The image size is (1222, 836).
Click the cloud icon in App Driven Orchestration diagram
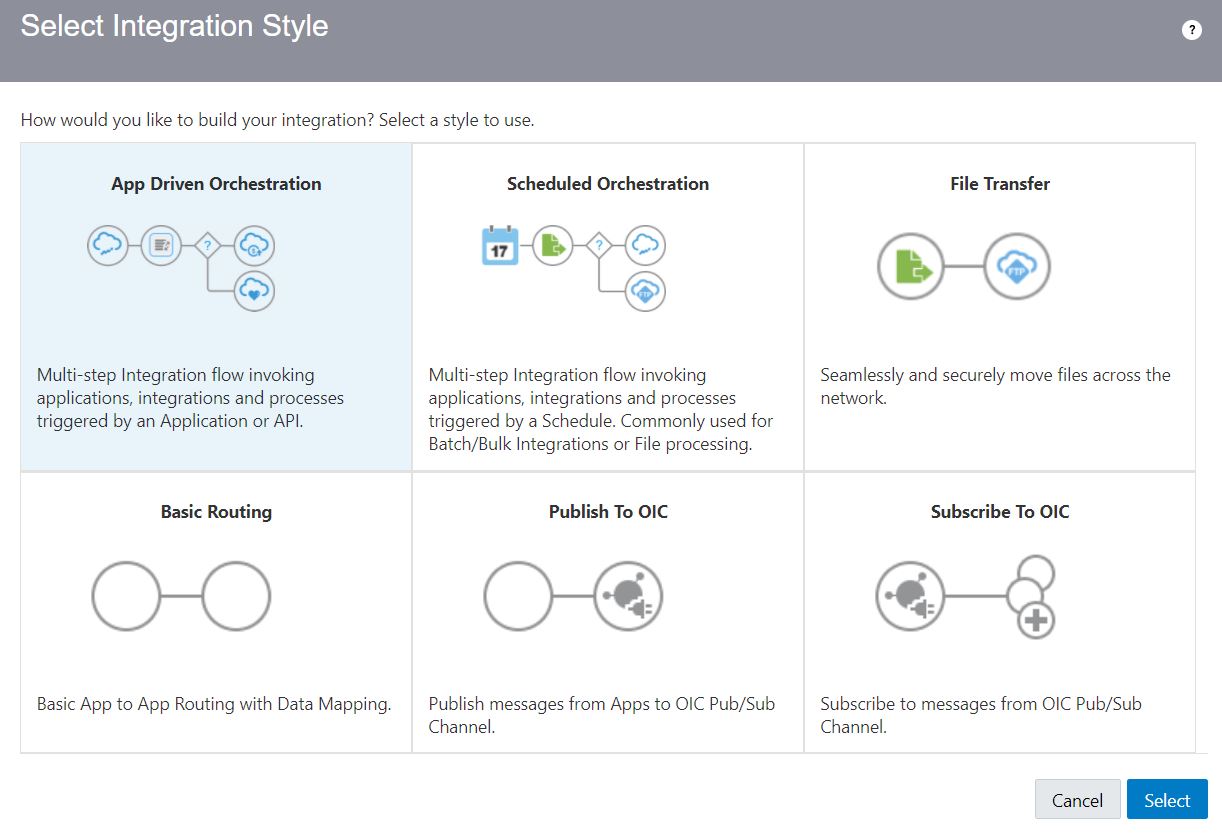click(x=107, y=243)
